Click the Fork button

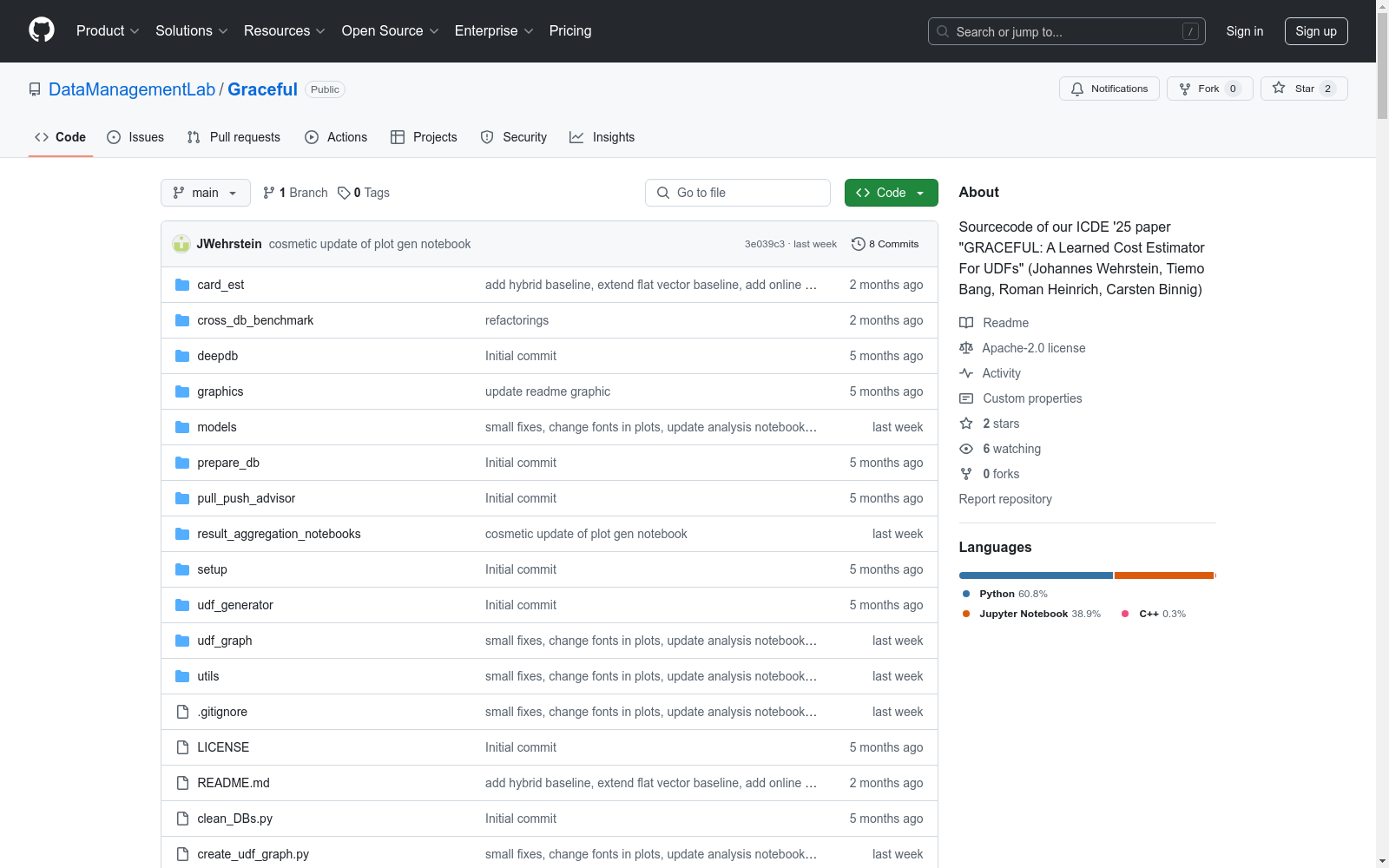1210,89
